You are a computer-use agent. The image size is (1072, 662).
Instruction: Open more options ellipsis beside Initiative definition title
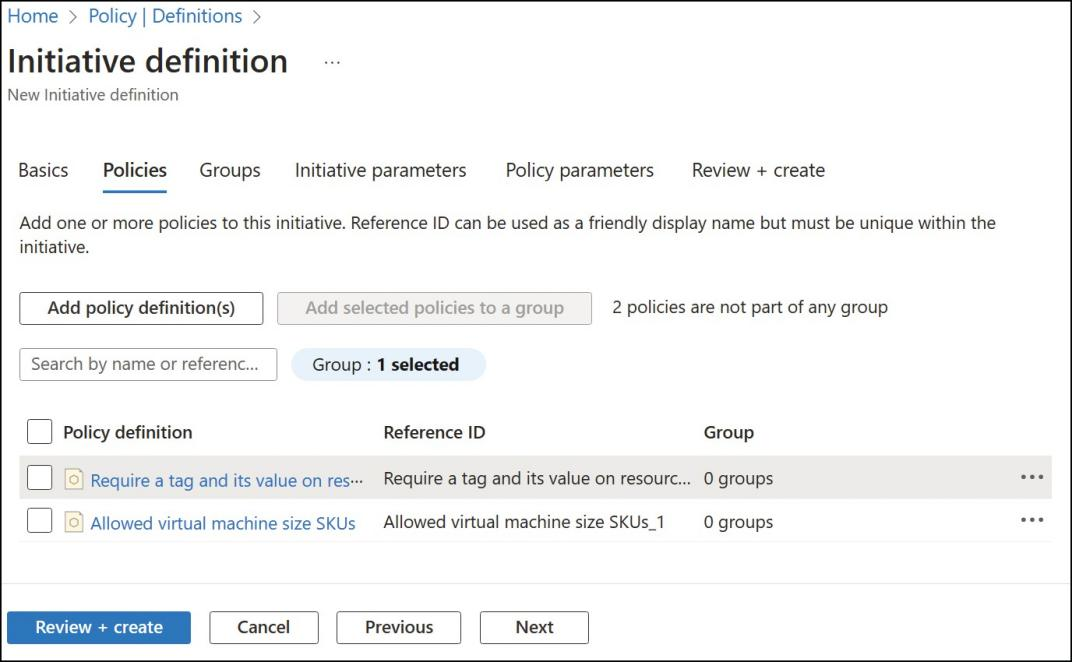(x=332, y=62)
